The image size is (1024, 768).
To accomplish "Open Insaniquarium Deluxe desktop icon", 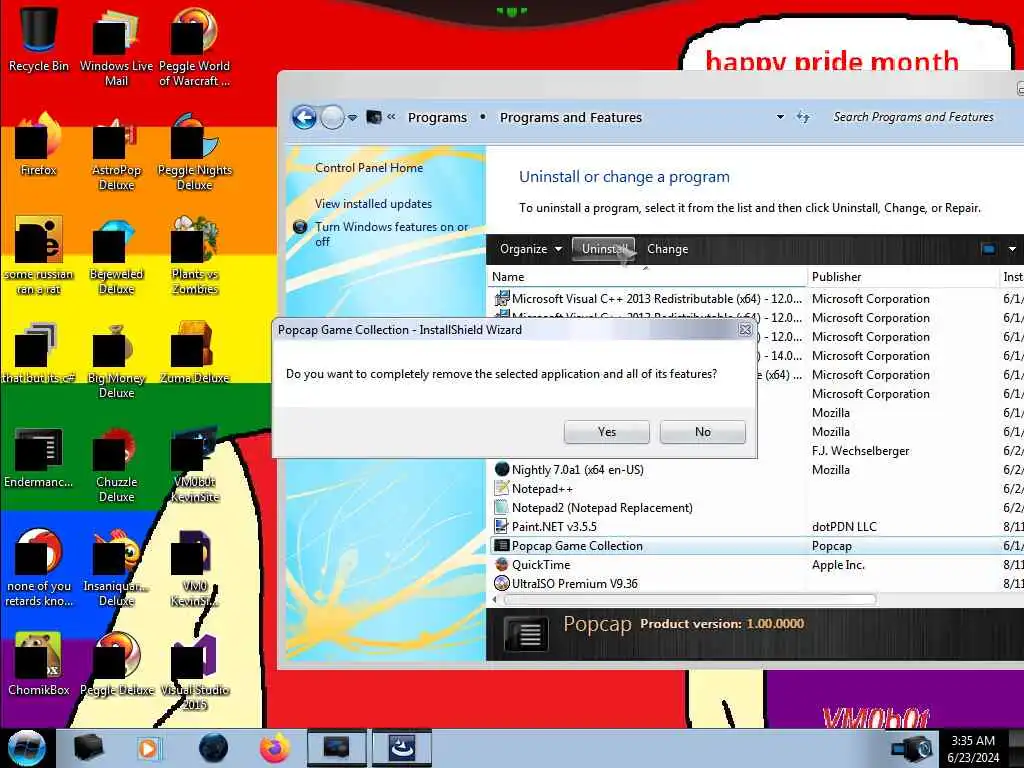I will 116,568.
